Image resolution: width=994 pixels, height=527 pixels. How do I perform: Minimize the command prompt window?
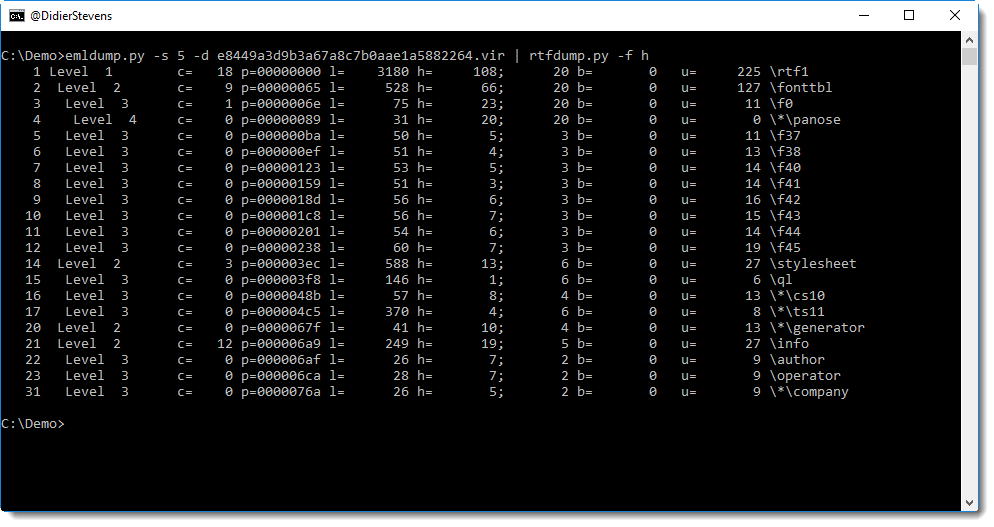863,16
